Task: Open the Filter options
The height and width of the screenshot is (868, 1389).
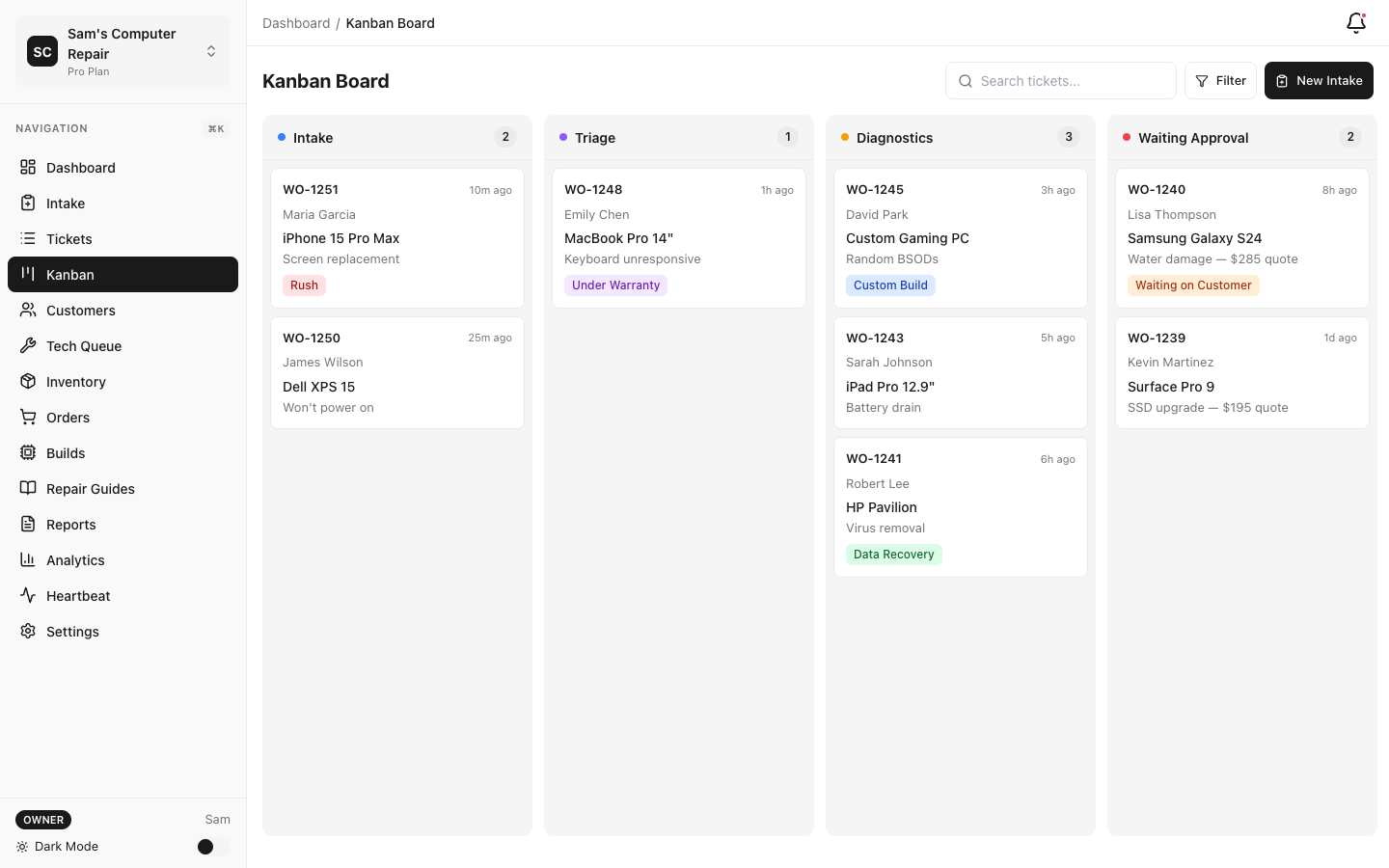Action: (1220, 80)
